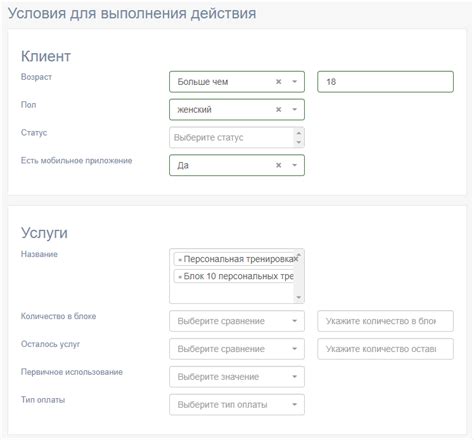Viewport: 474px width, 440px height.
Task: Click the down arrow of the services list scrollbar
Action: (x=299, y=297)
